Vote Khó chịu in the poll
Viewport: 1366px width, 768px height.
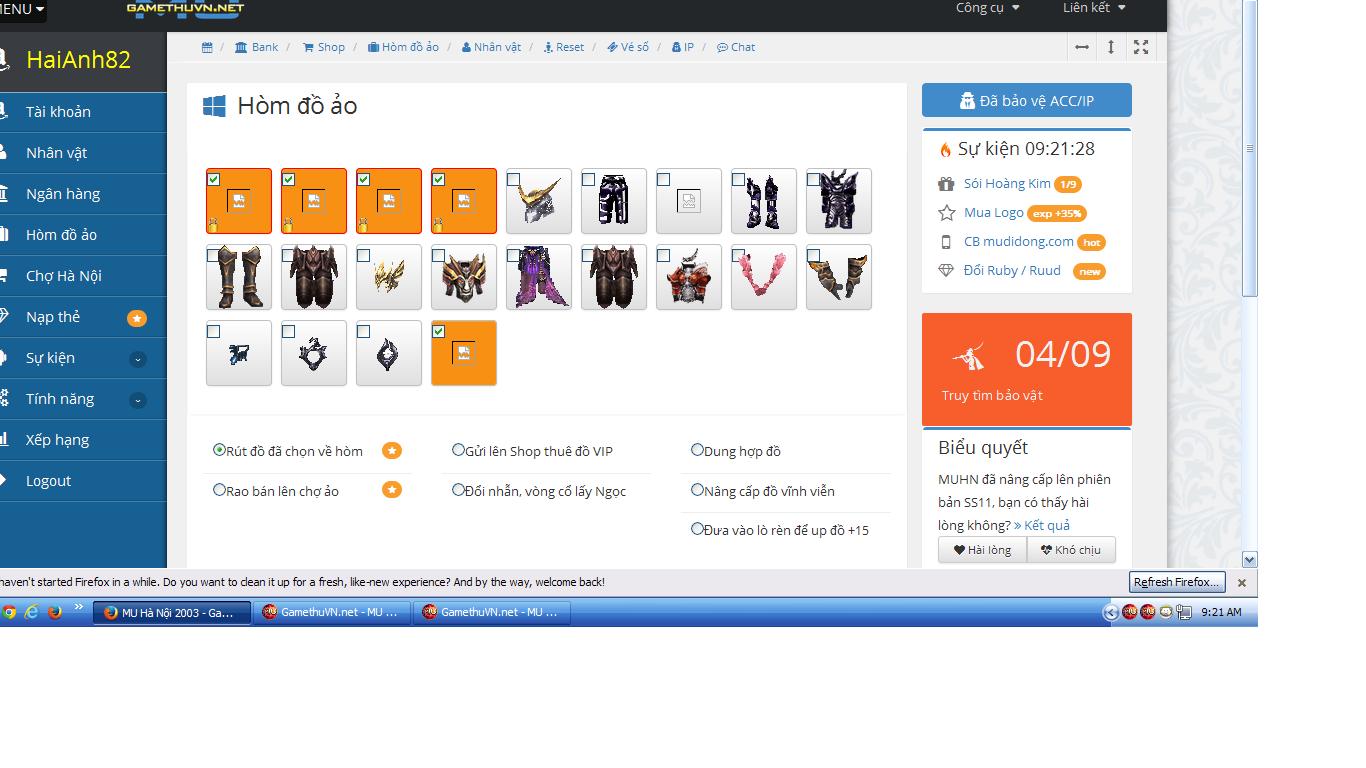click(x=1071, y=550)
